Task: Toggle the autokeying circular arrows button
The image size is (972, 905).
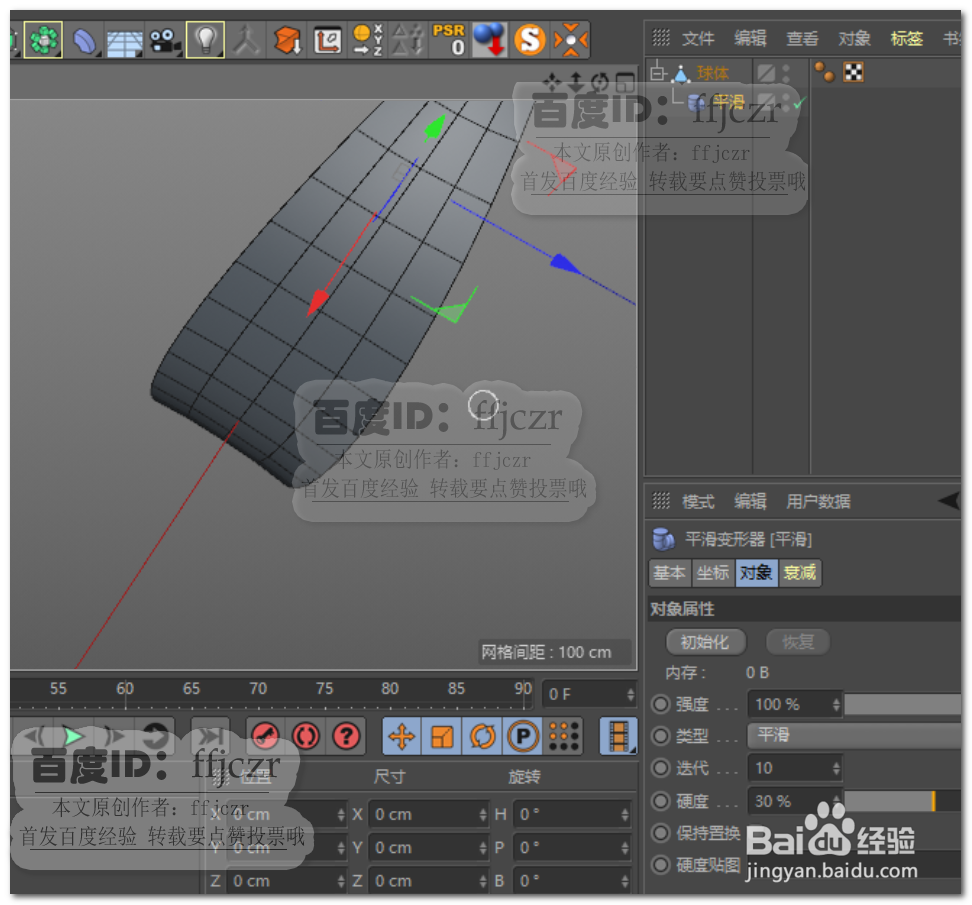Action: coord(306,736)
